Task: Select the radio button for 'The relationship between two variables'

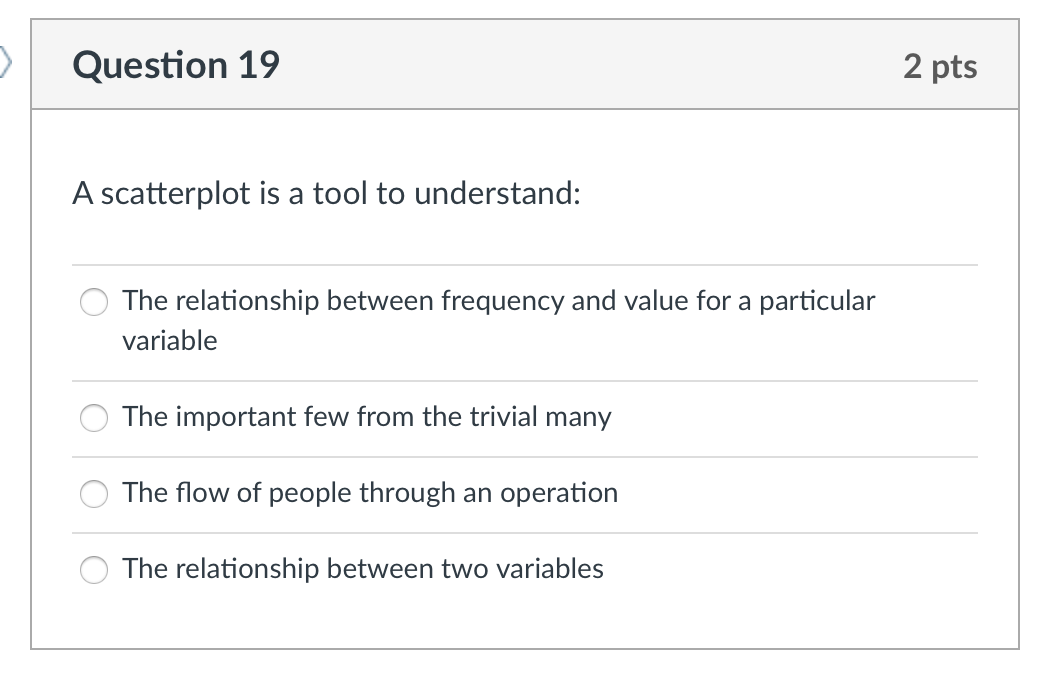Action: 93,569
